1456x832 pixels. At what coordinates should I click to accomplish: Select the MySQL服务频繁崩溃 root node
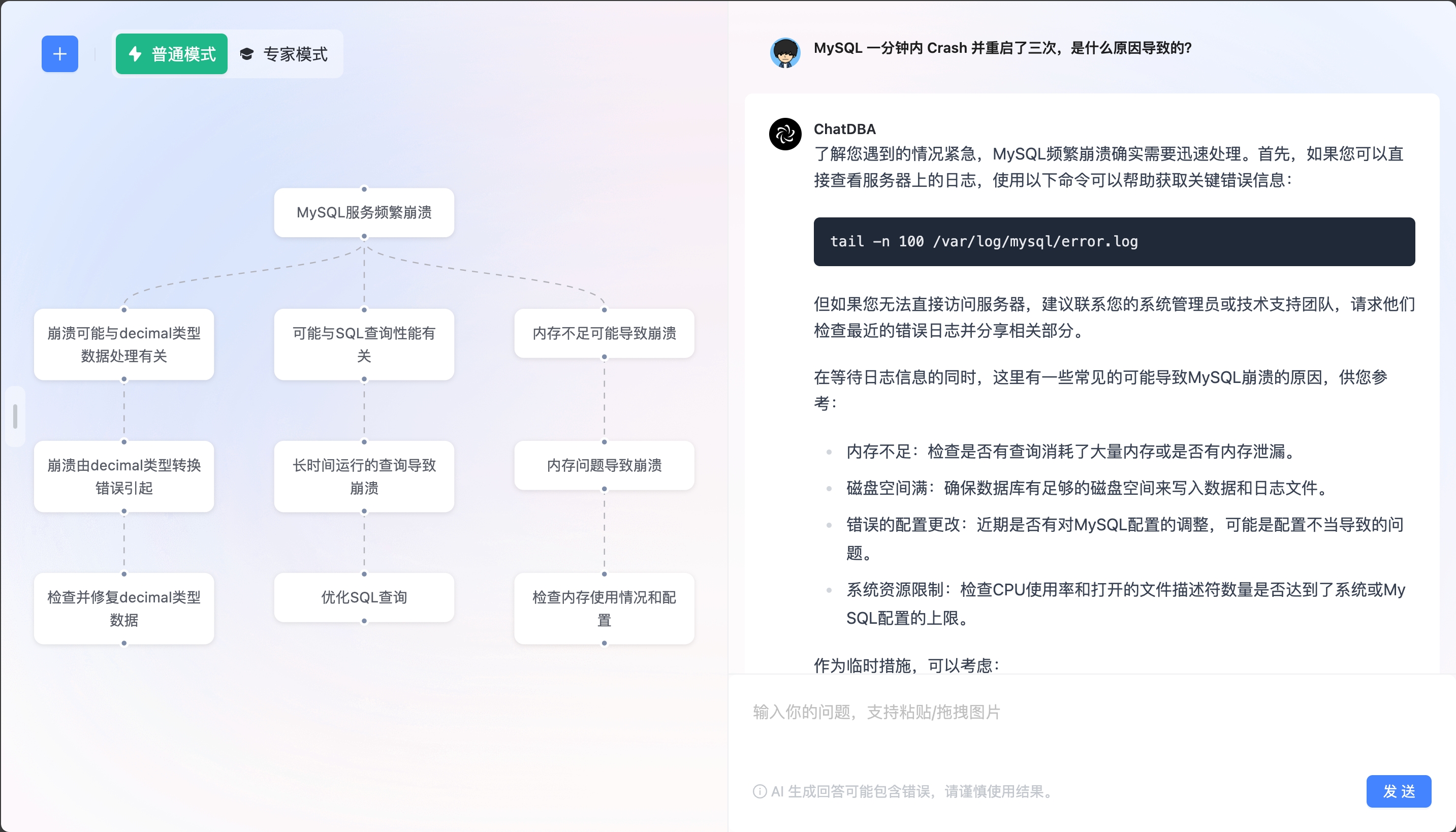tap(364, 212)
